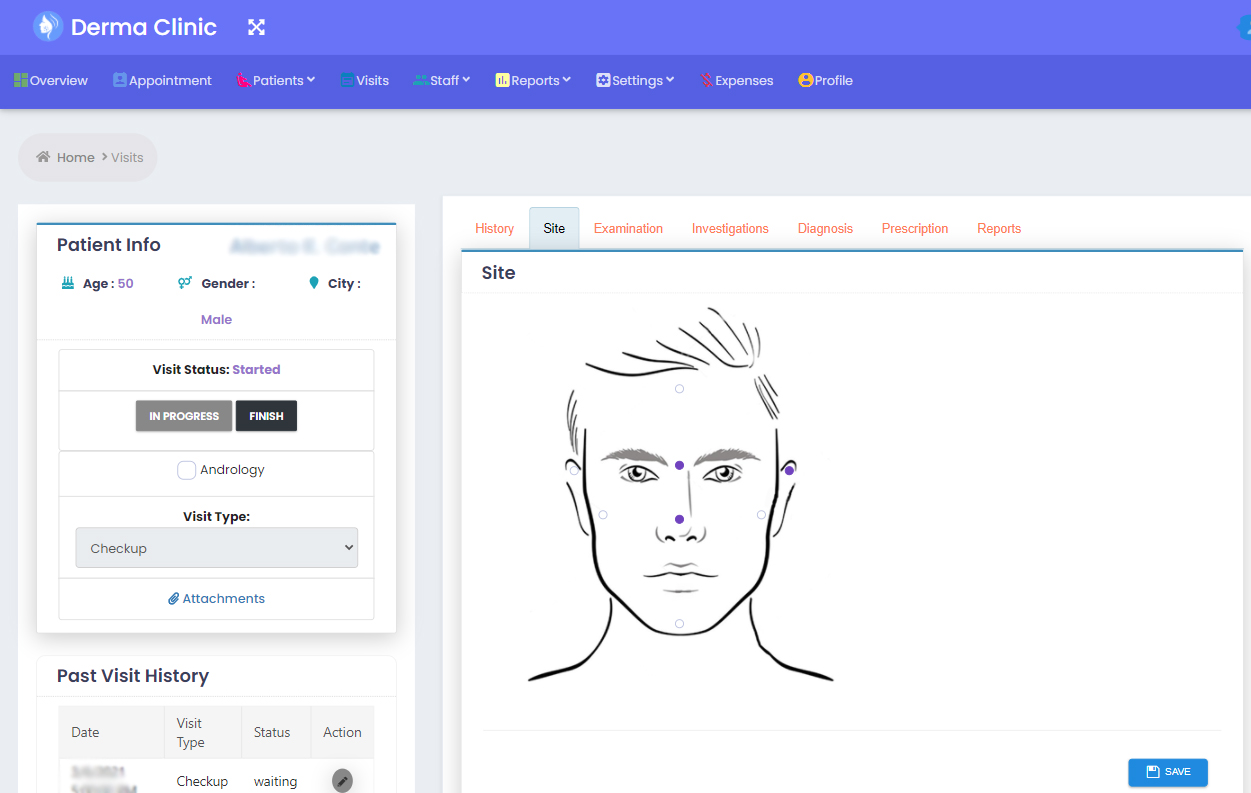The image size is (1251, 793).
Task: Expand the Patients menu
Action: (276, 80)
